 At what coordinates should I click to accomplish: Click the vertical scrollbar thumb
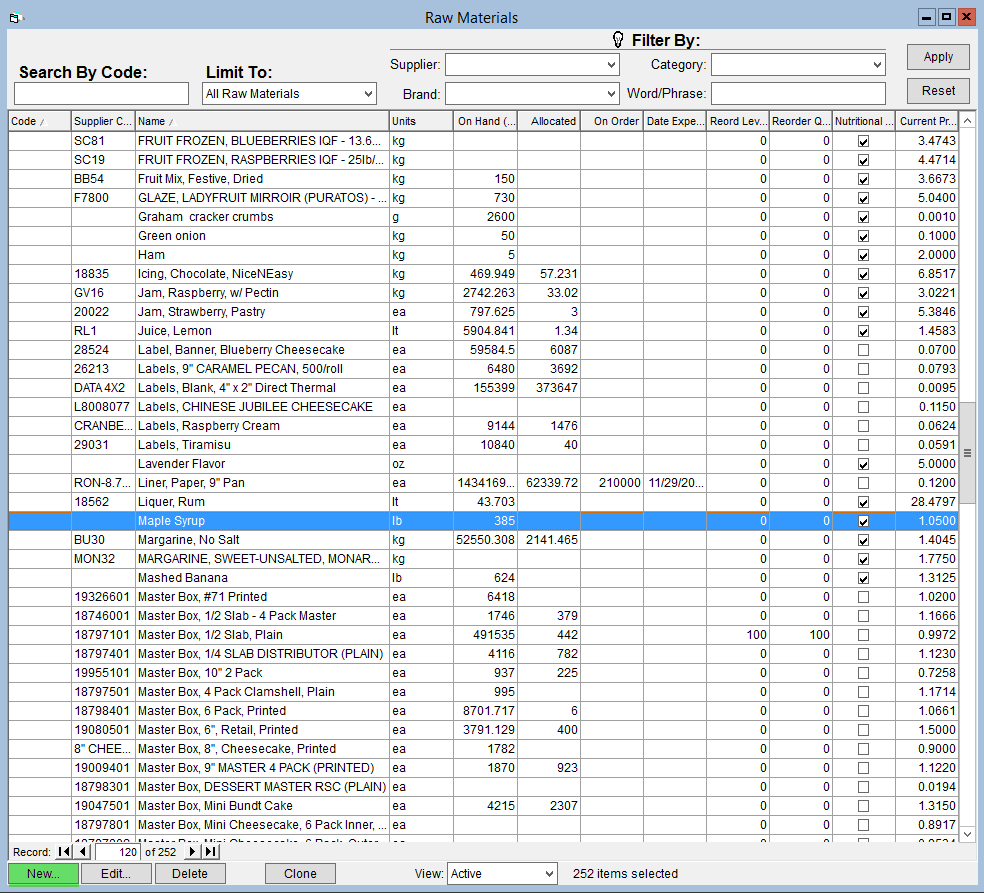tap(967, 452)
